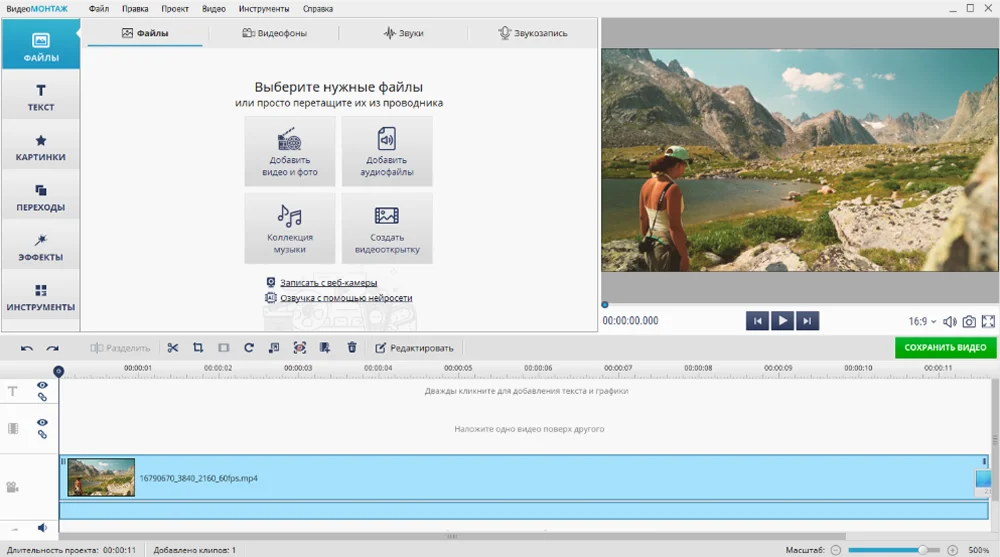The image size is (1000, 557).
Task: Mute the audio track speaker
Action: pyautogui.click(x=42, y=528)
